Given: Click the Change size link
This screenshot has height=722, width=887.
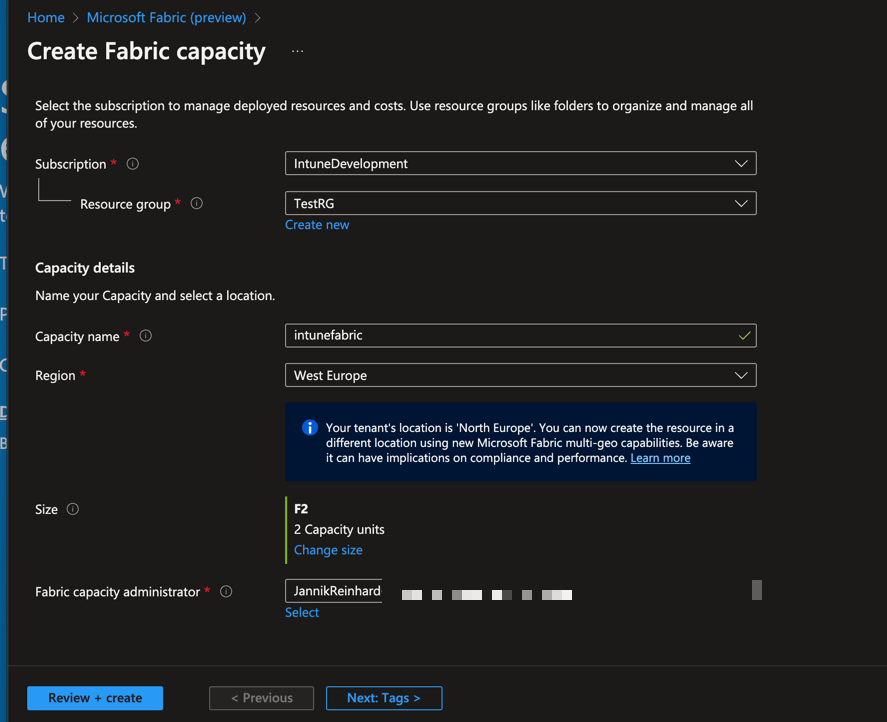Looking at the screenshot, I should click(328, 551).
